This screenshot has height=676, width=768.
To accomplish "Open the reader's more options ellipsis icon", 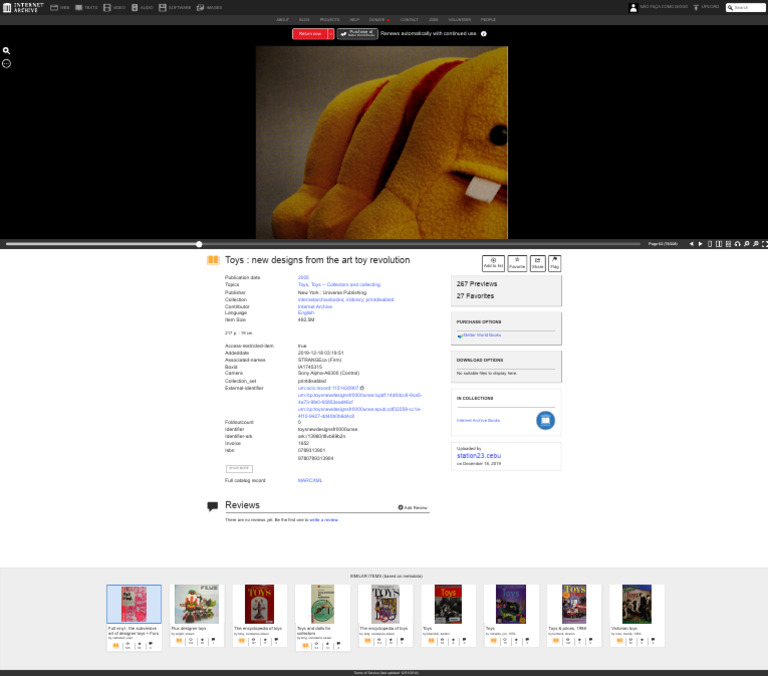I will 6,64.
